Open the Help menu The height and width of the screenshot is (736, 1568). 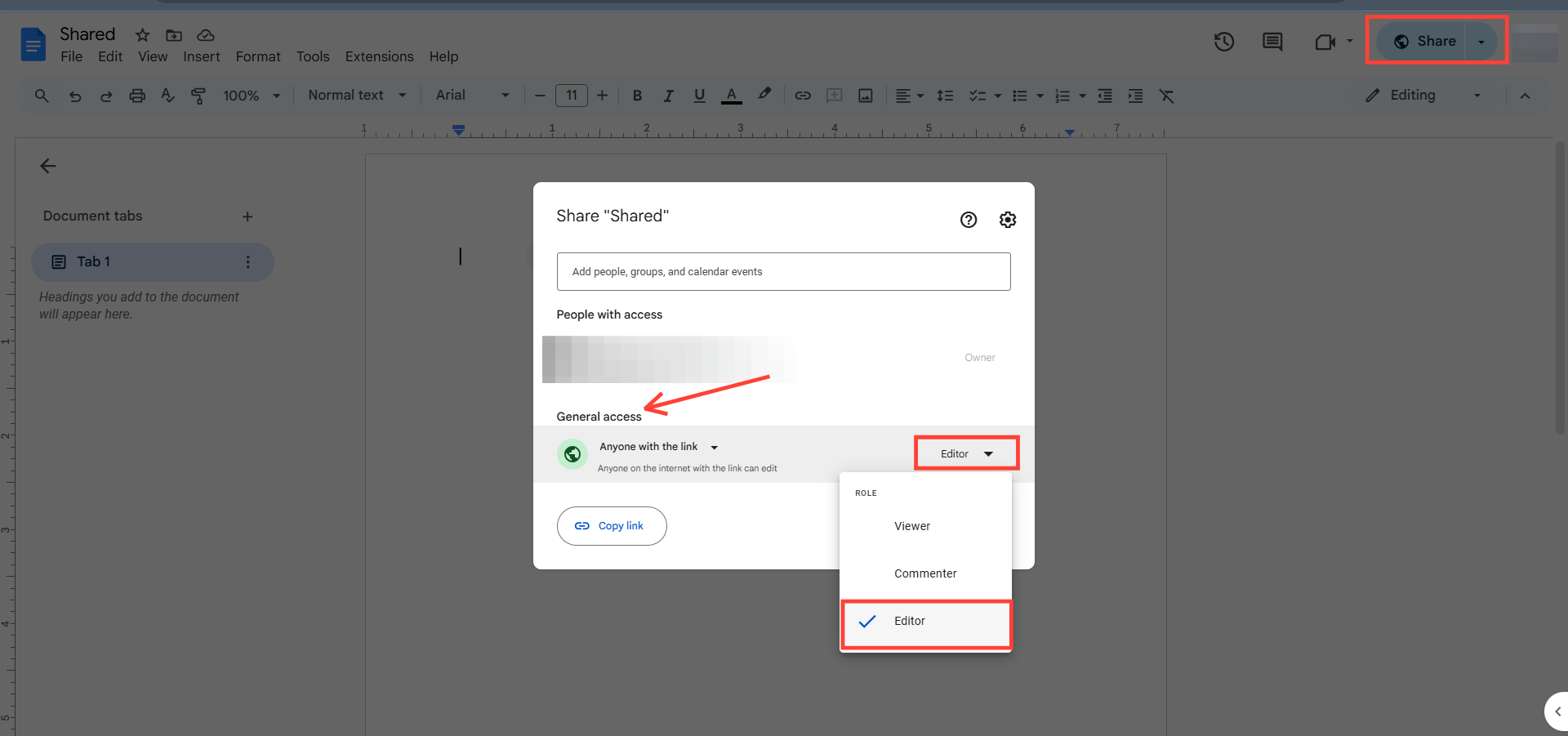(x=443, y=57)
